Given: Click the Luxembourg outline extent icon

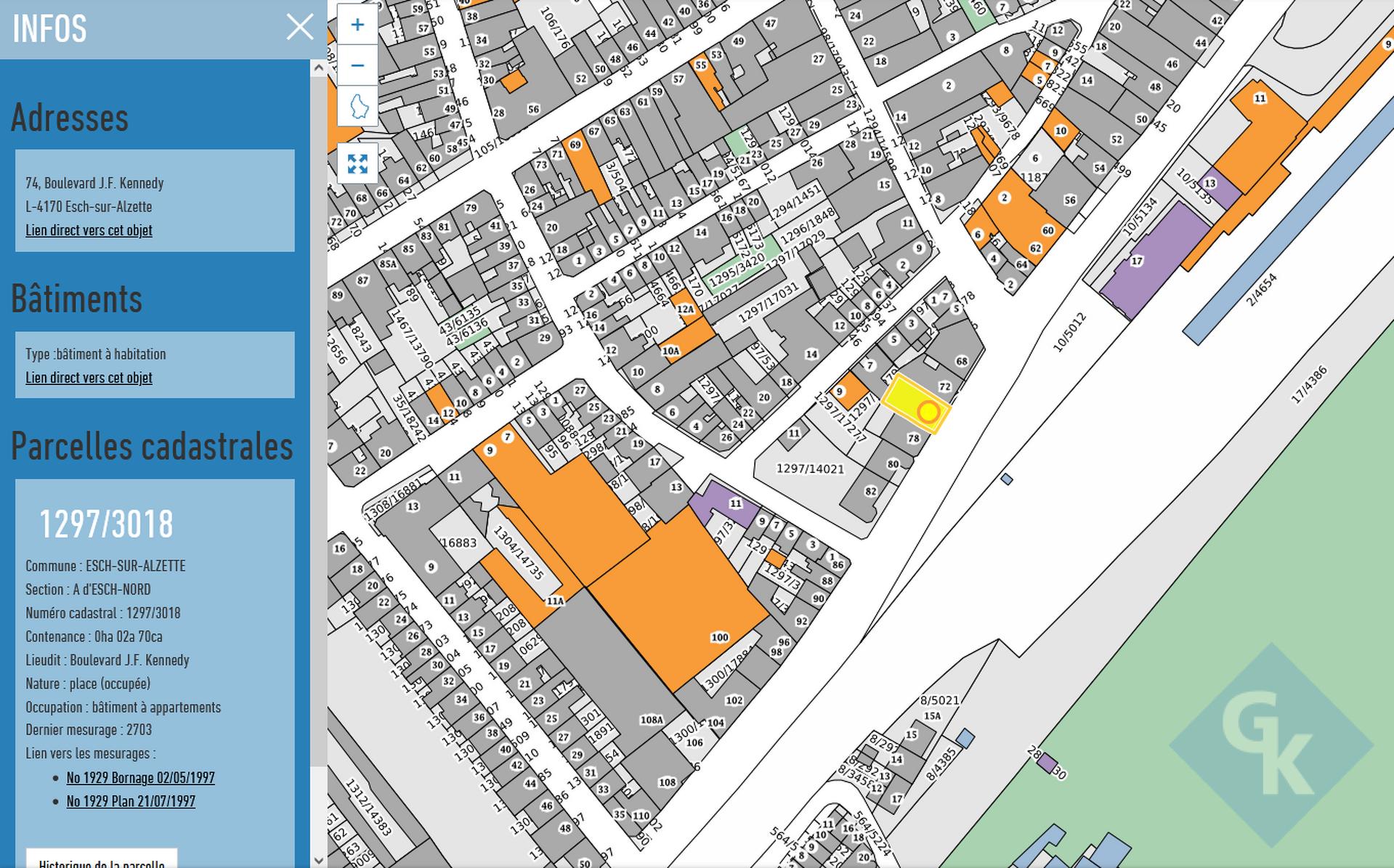Looking at the screenshot, I should coord(357,107).
